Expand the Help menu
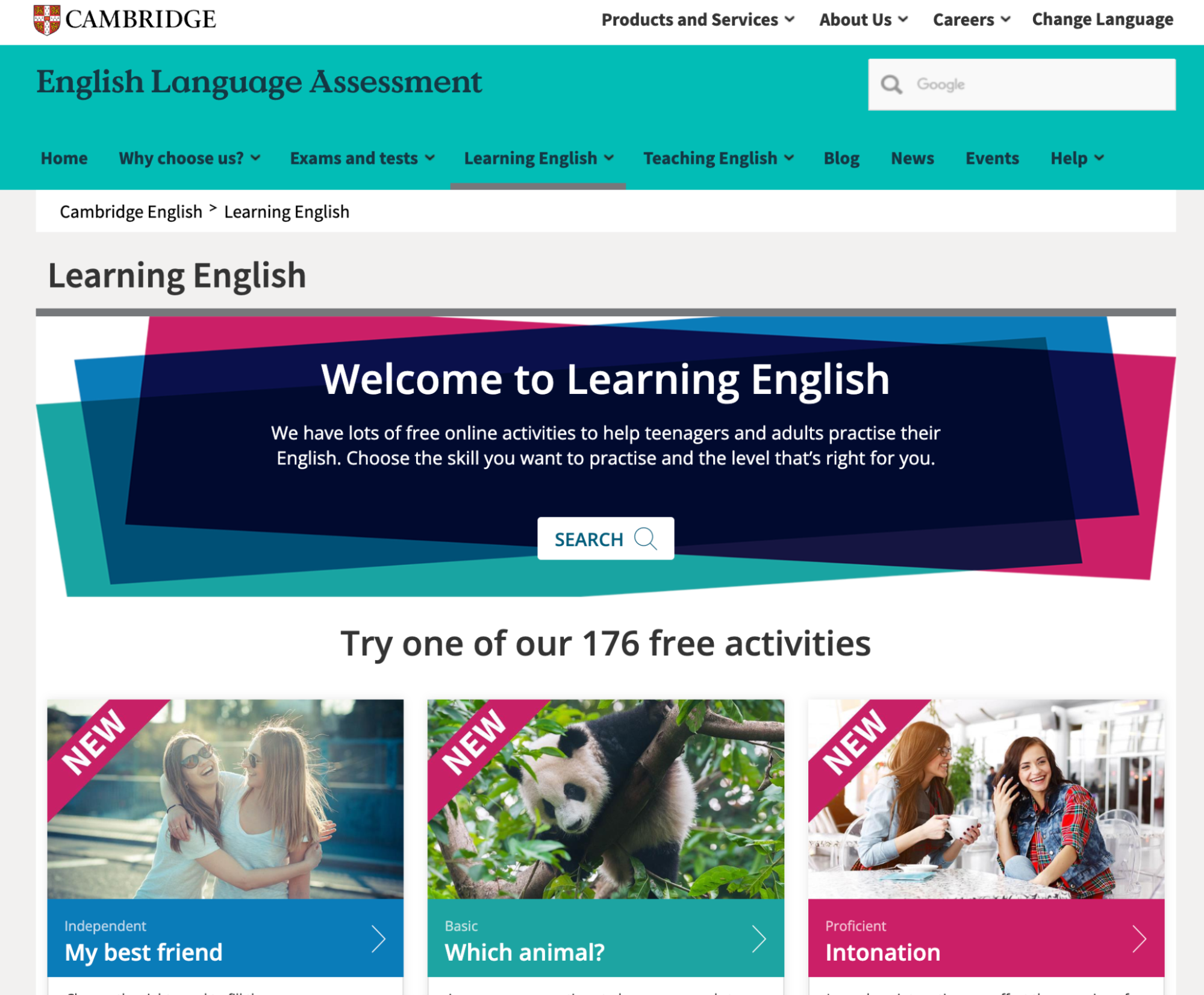The image size is (1204, 995). point(1076,158)
